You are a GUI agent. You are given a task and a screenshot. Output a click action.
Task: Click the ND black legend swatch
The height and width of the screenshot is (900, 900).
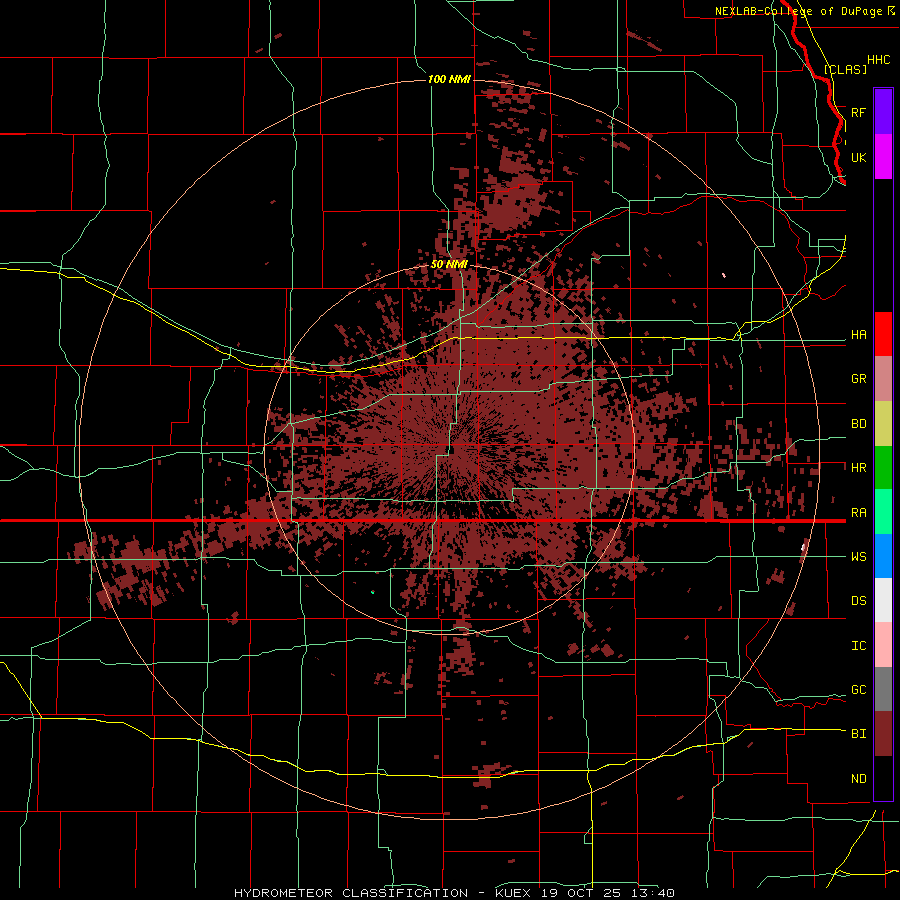pyautogui.click(x=883, y=778)
